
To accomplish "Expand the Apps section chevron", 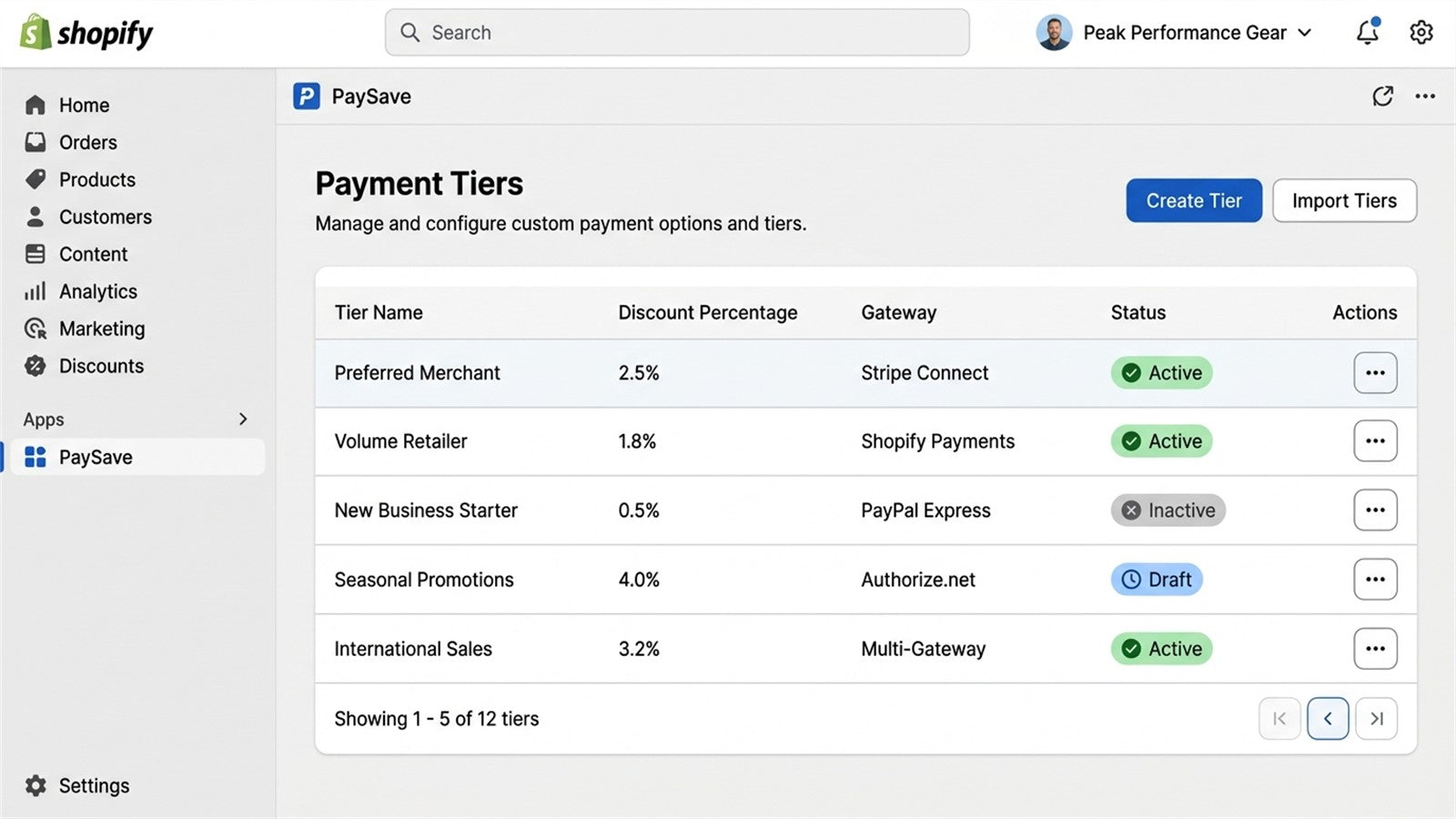I will click(x=243, y=419).
